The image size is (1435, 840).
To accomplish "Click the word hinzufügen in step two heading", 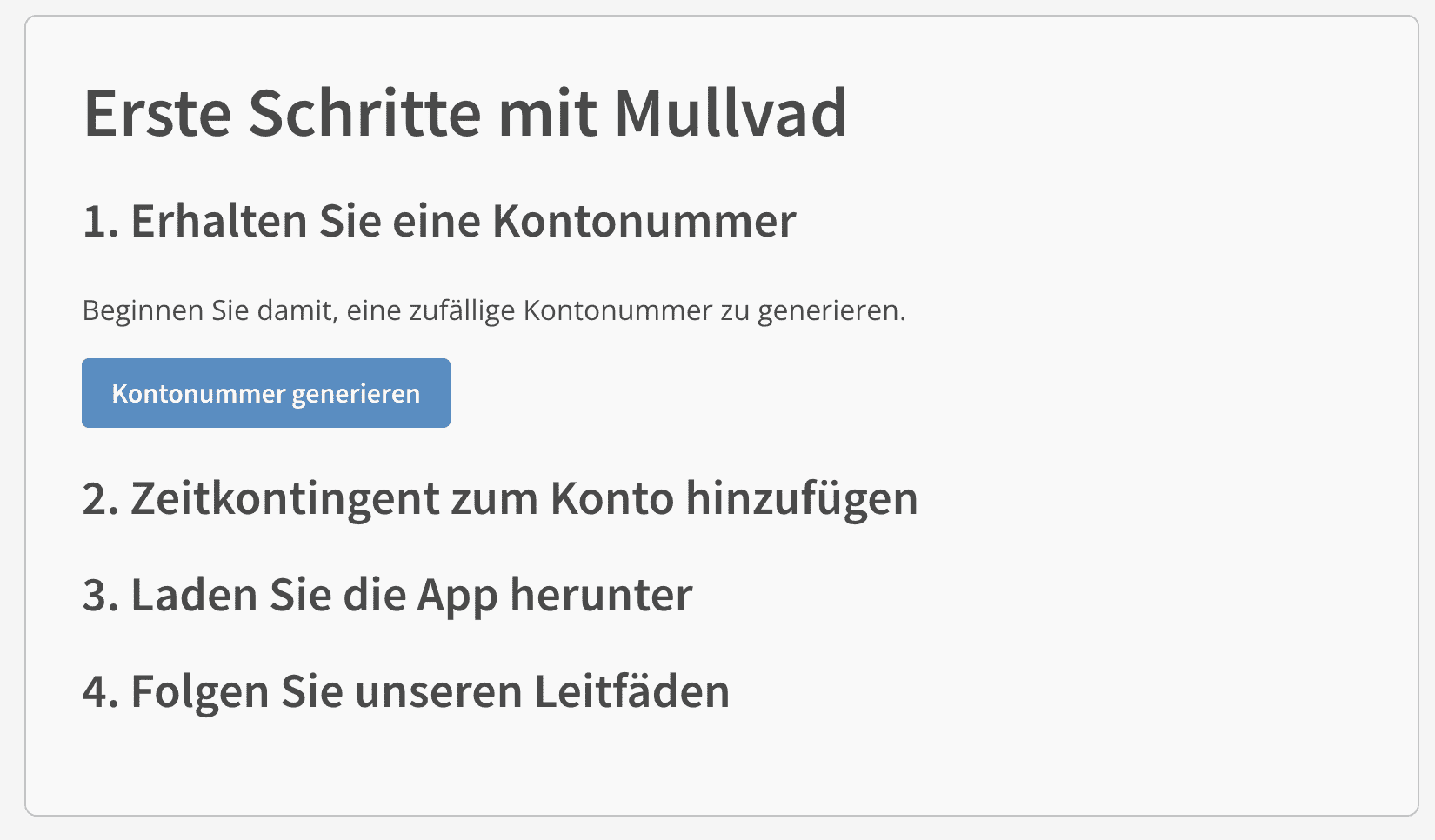I will coord(801,499).
